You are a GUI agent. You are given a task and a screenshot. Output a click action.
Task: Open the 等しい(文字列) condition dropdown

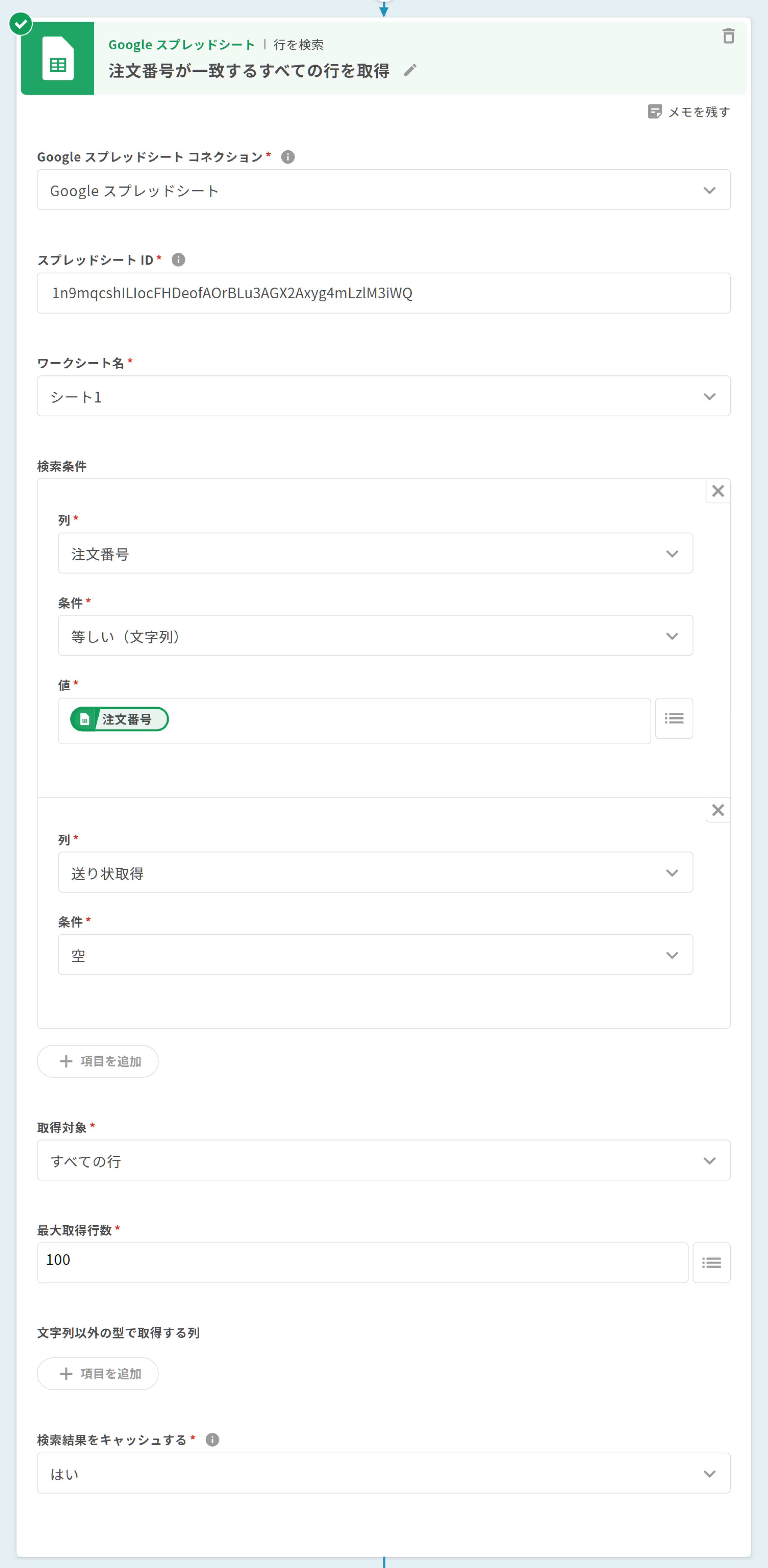[x=375, y=636]
